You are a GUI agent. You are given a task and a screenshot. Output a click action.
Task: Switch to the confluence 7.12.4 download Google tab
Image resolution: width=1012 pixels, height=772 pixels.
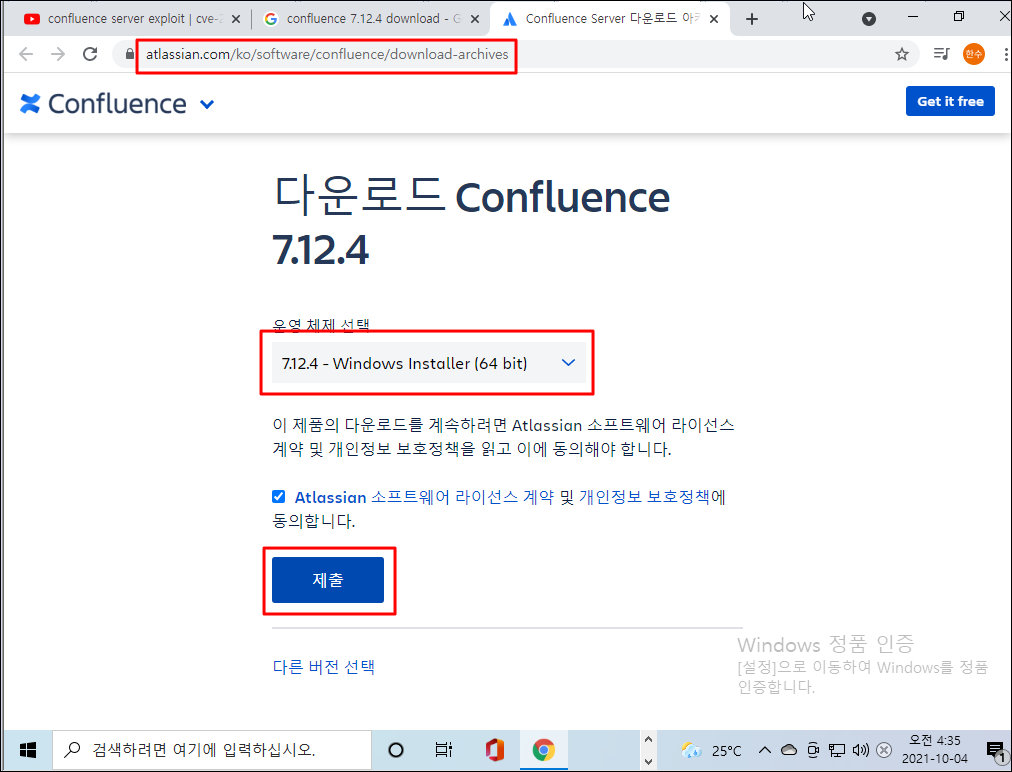(371, 19)
